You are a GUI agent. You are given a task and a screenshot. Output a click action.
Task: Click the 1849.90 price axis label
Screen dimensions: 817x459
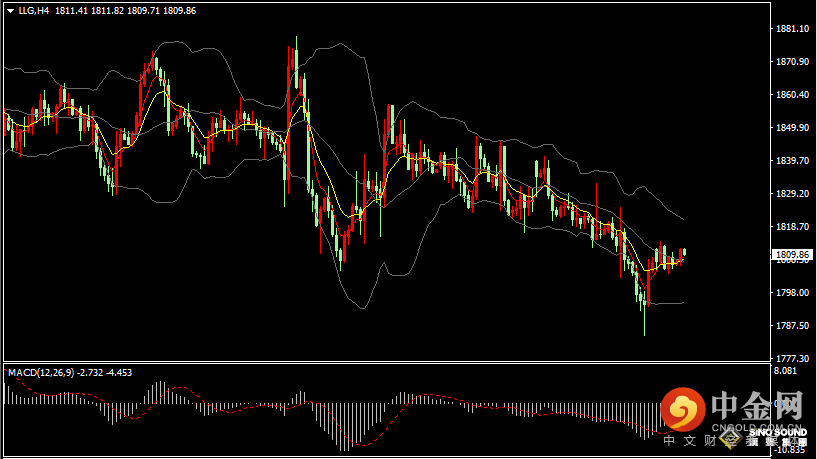(x=793, y=128)
